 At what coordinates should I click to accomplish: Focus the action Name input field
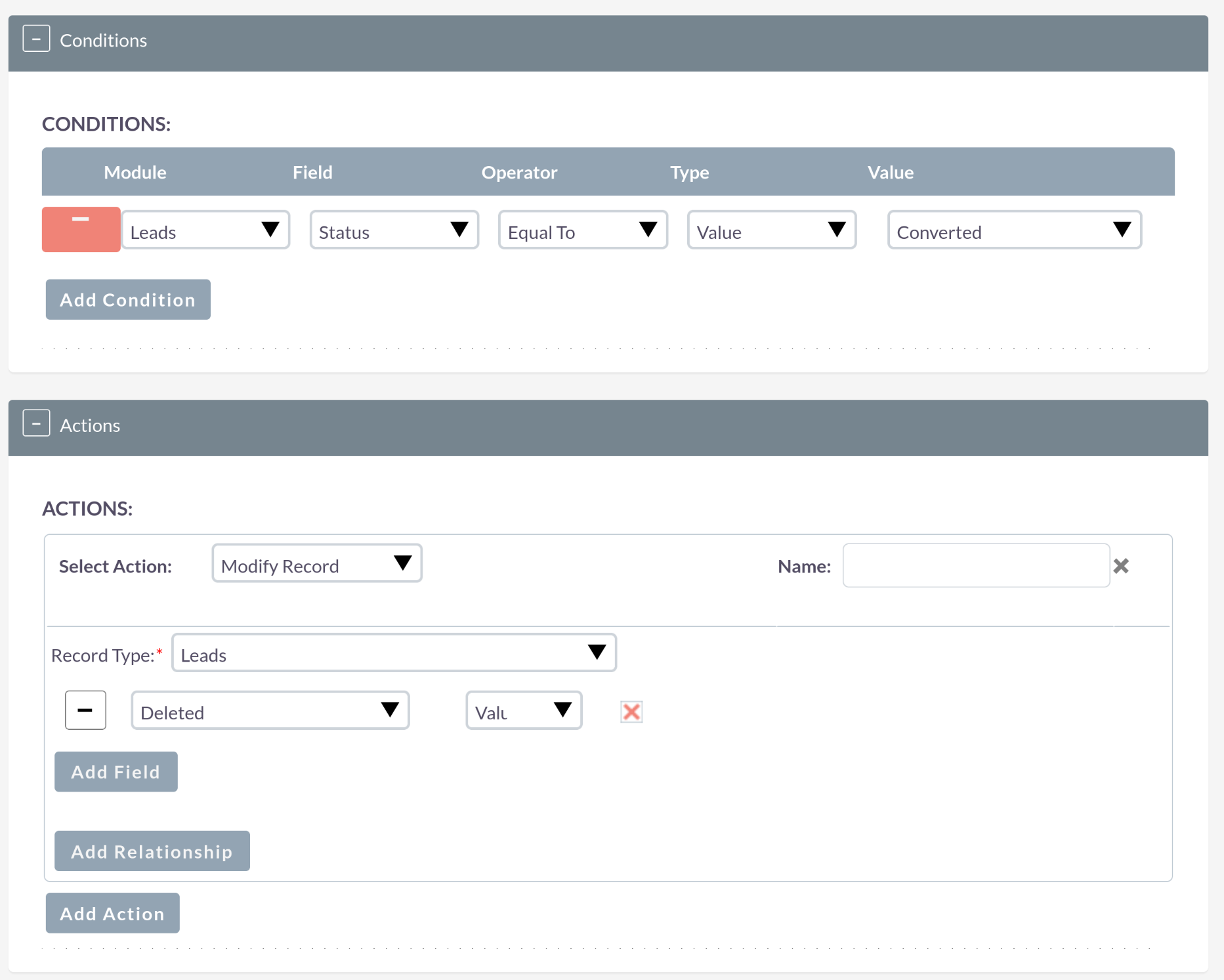(975, 566)
